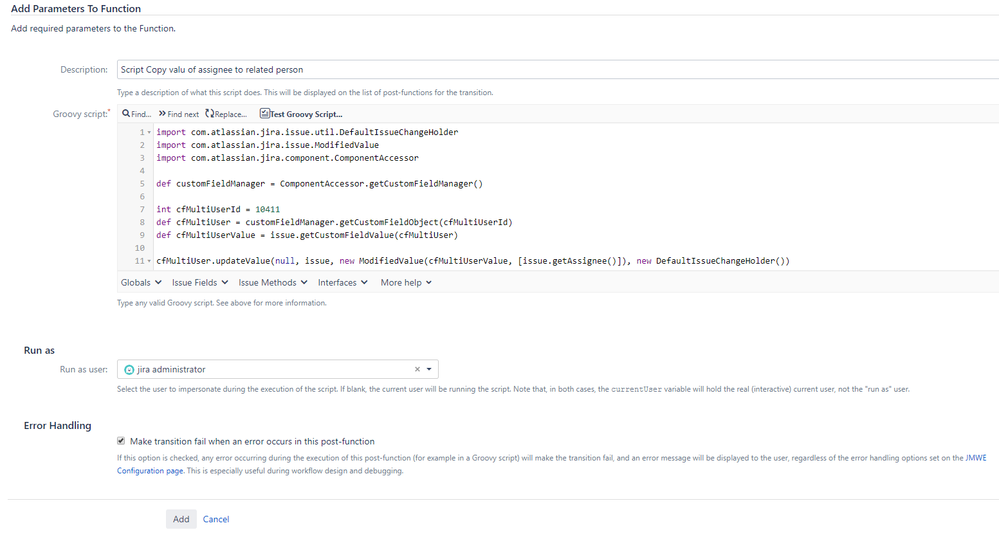Viewport: 999px width, 537px height.
Task: Click the Run as section heading
Action: (40, 350)
